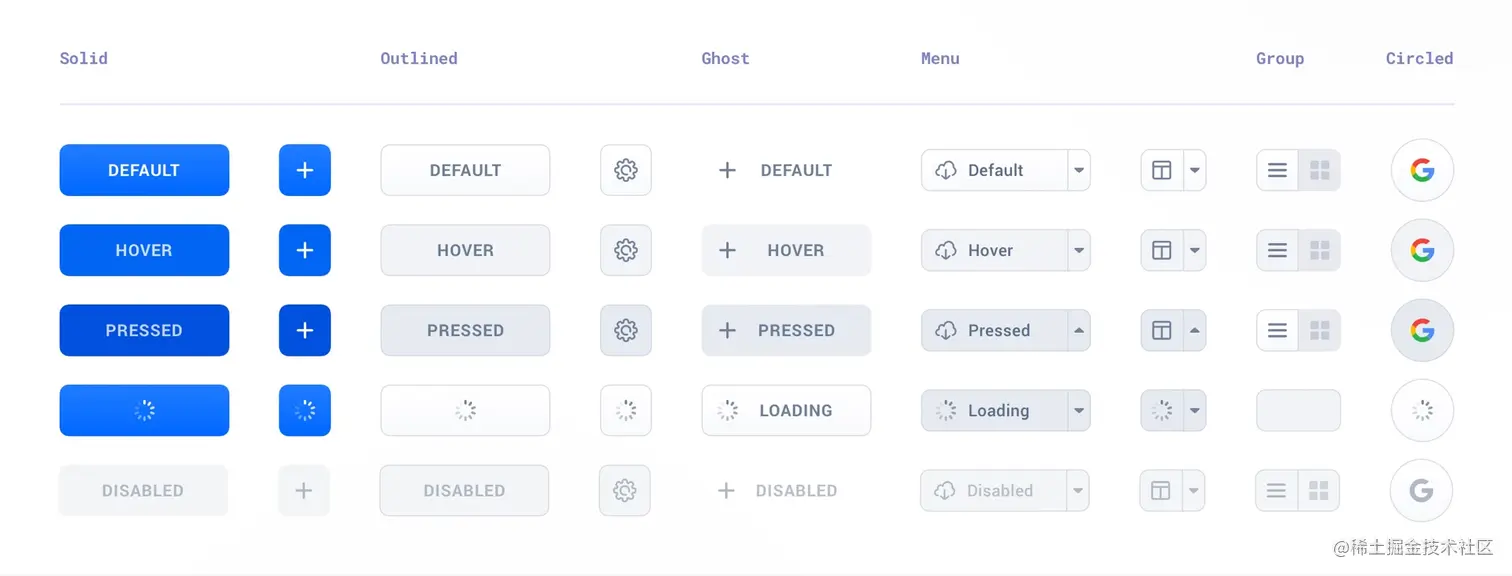Click the outlined HOVER button
The height and width of the screenshot is (576, 1512).
(x=465, y=250)
